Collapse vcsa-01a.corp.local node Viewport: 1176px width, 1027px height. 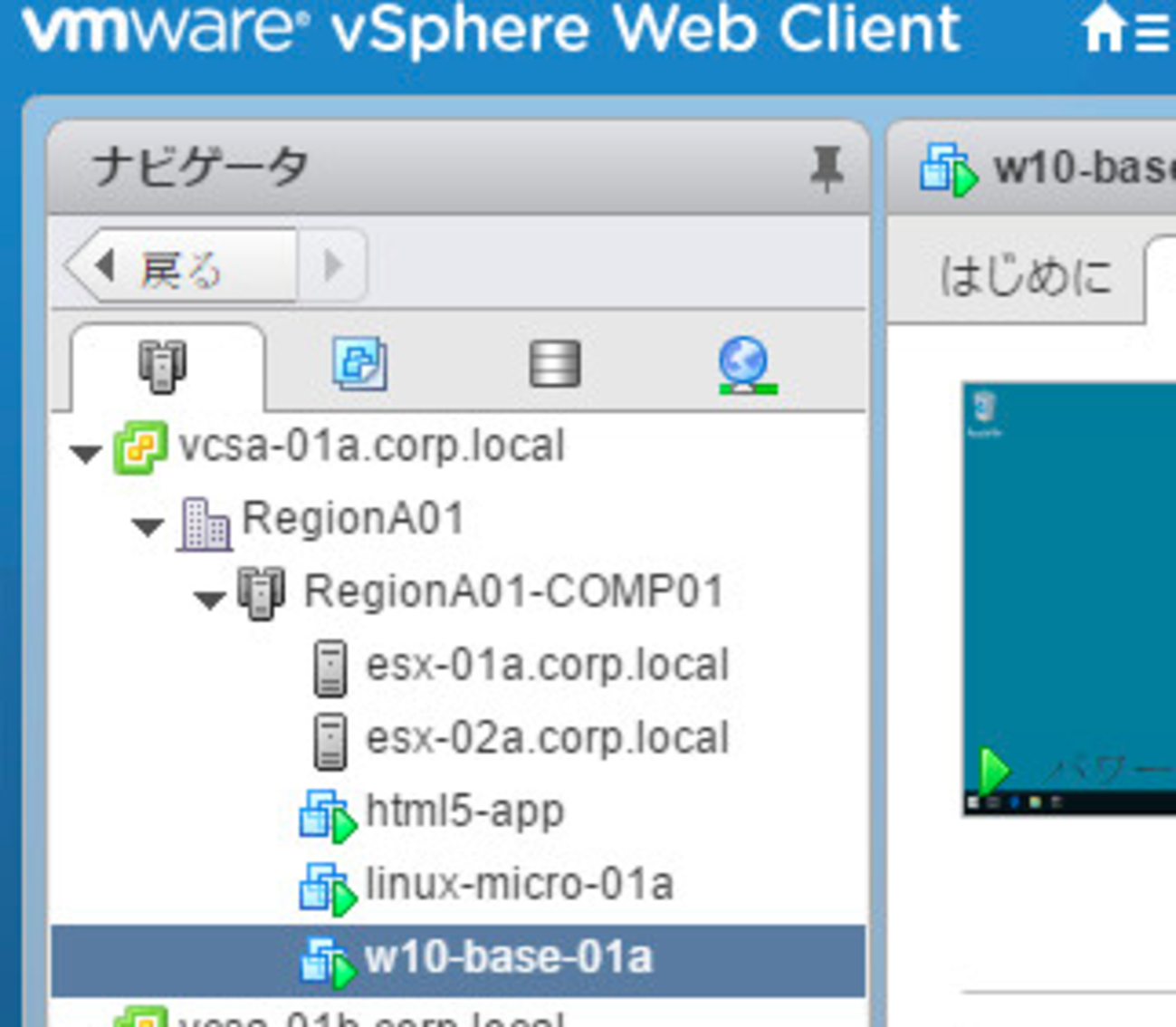point(86,453)
